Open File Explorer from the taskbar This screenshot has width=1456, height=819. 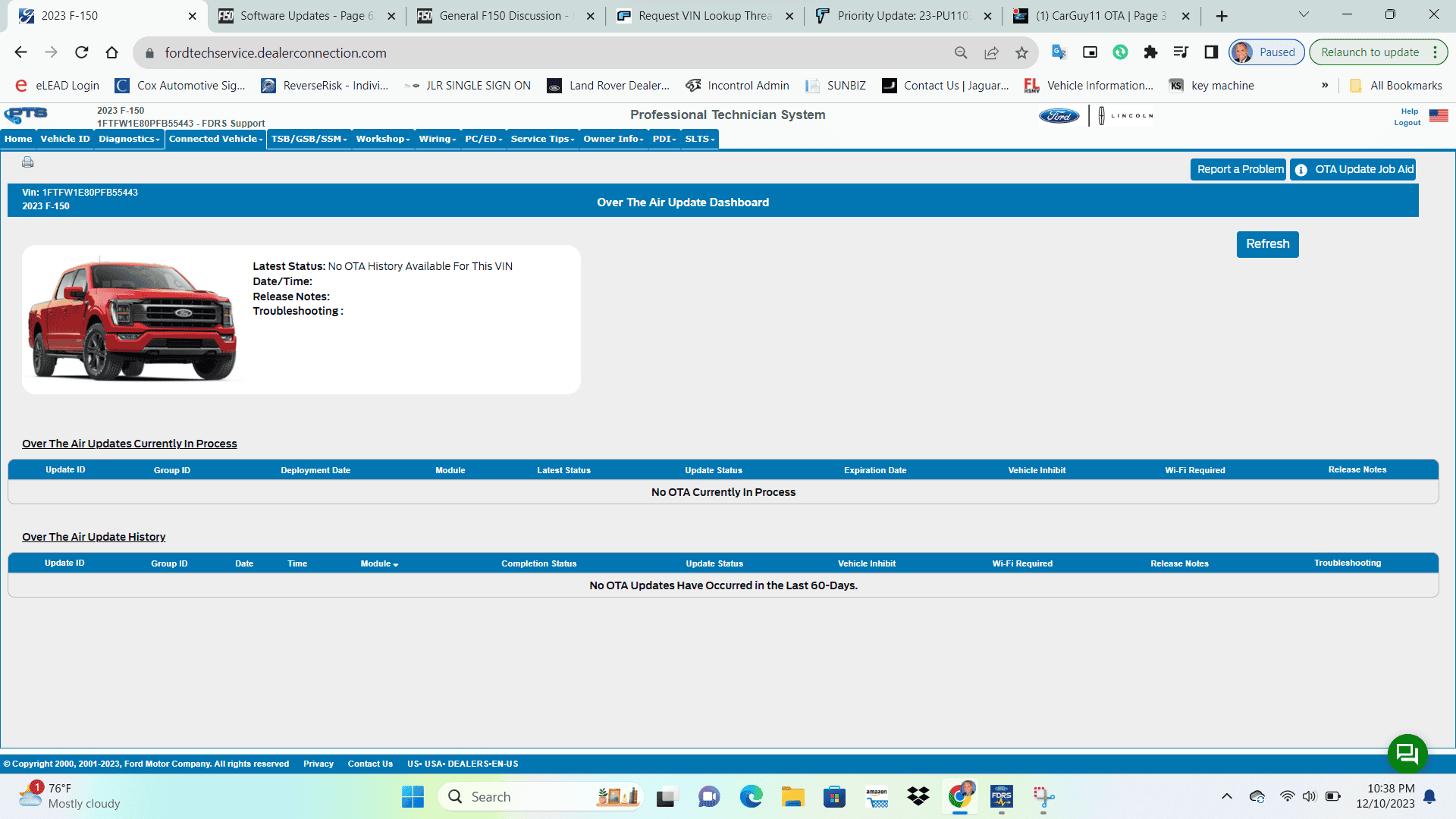coord(792,797)
